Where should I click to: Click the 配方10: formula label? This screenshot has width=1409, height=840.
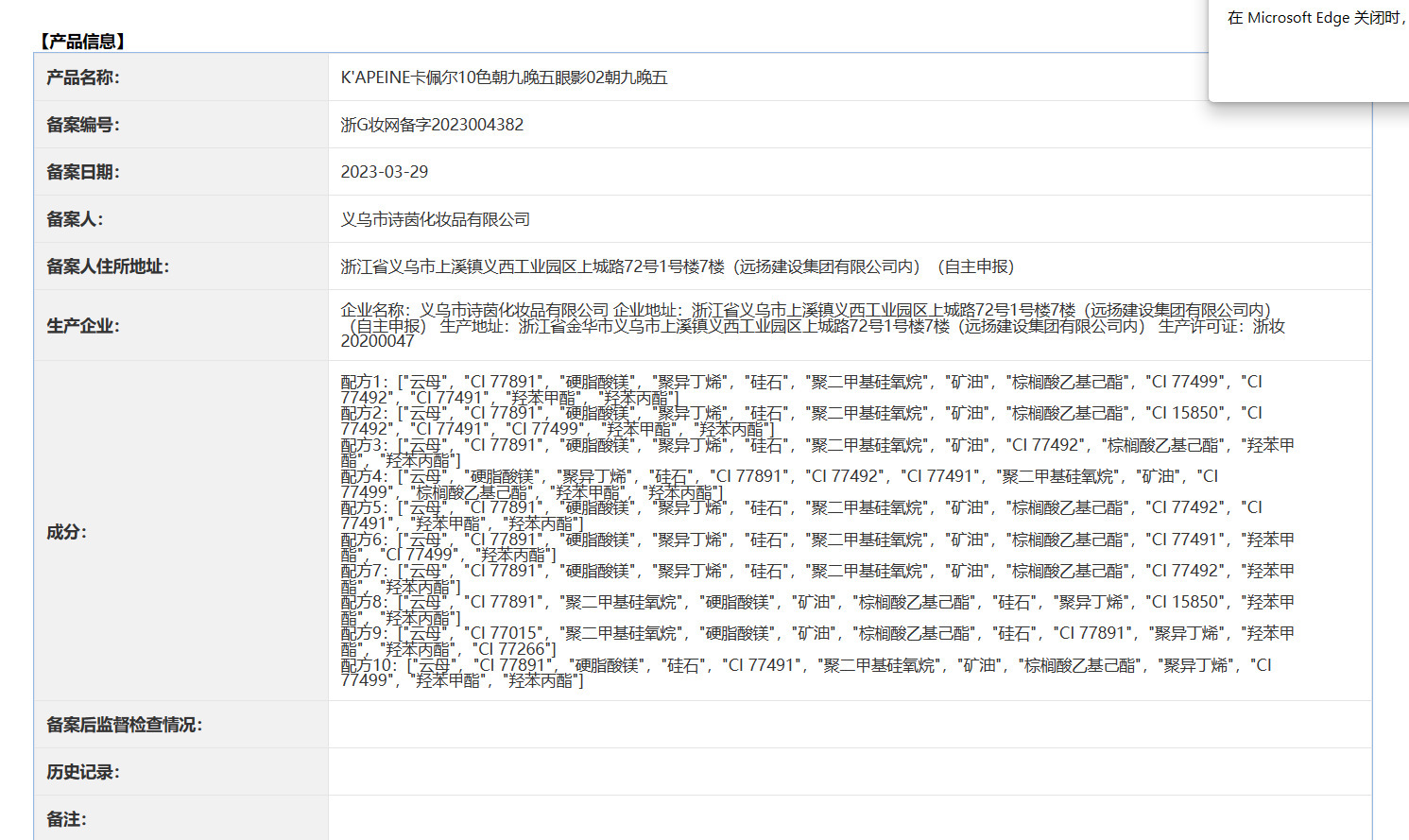click(371, 665)
